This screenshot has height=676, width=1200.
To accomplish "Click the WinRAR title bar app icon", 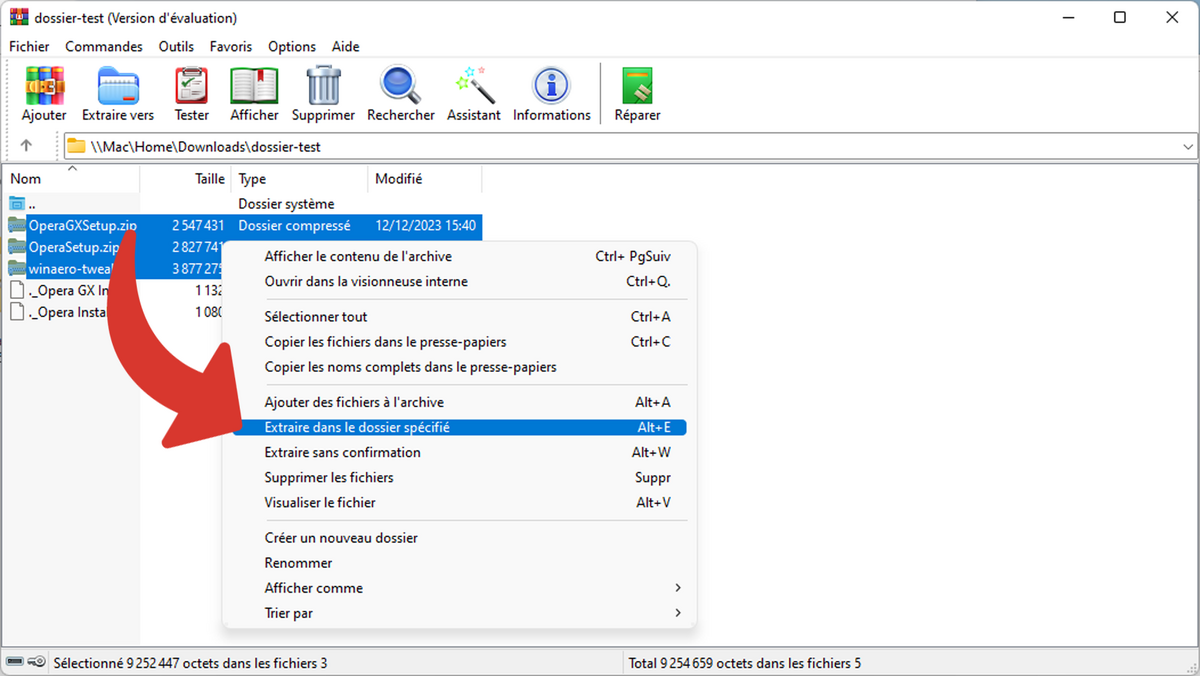I will [18, 18].
